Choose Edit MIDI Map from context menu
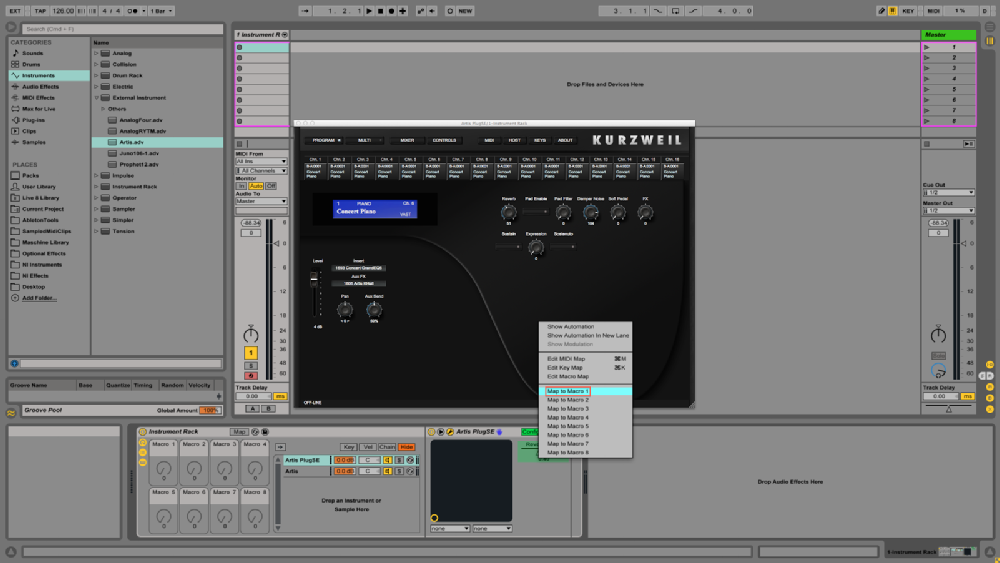 (x=566, y=358)
